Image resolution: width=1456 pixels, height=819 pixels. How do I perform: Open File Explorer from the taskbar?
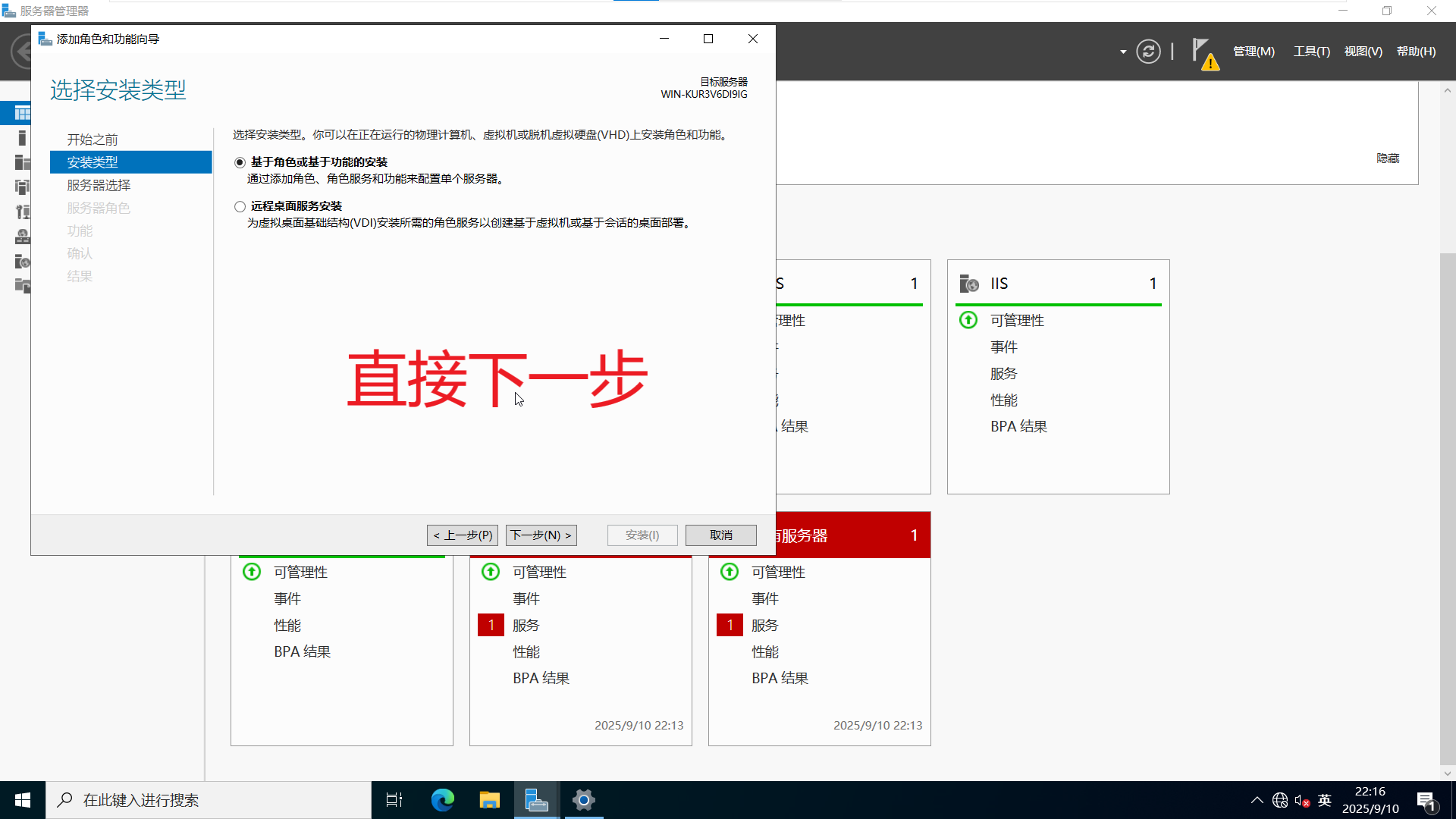pos(489,799)
